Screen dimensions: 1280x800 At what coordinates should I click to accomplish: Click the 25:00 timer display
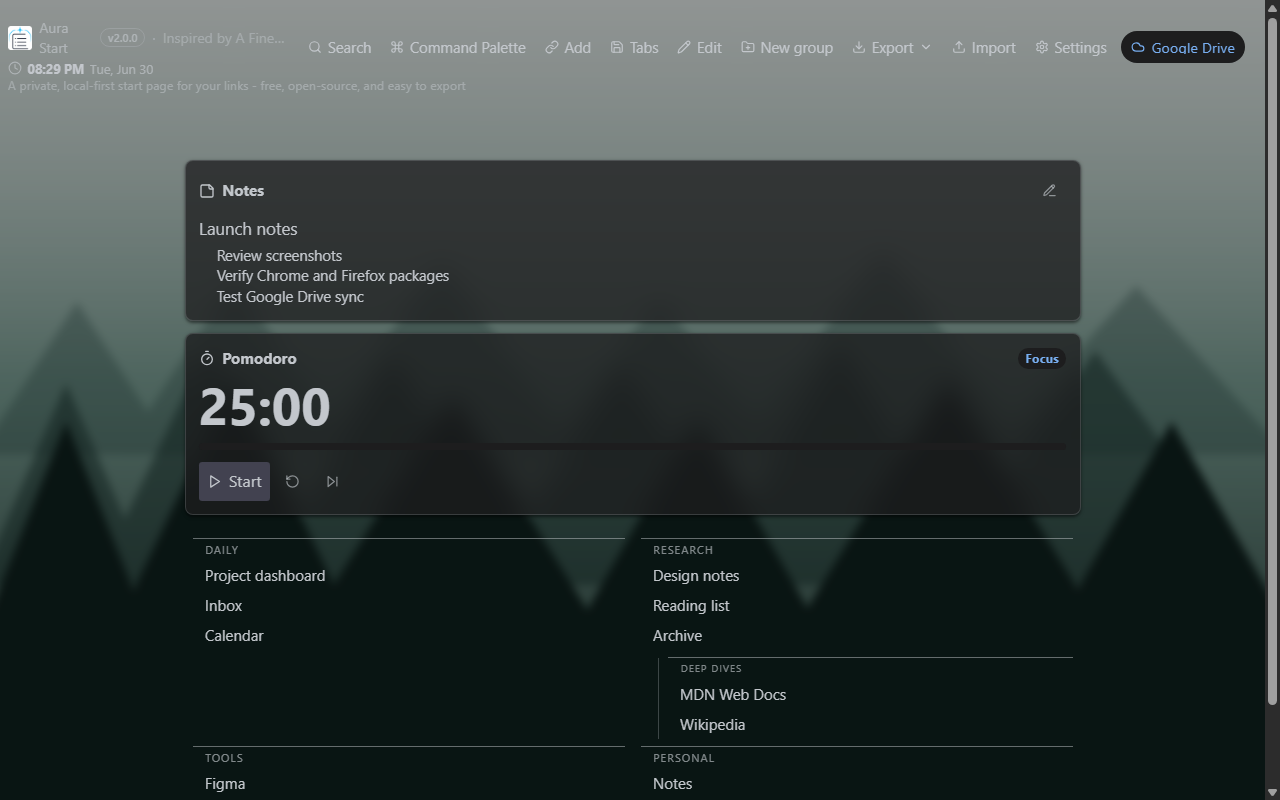pyautogui.click(x=265, y=408)
